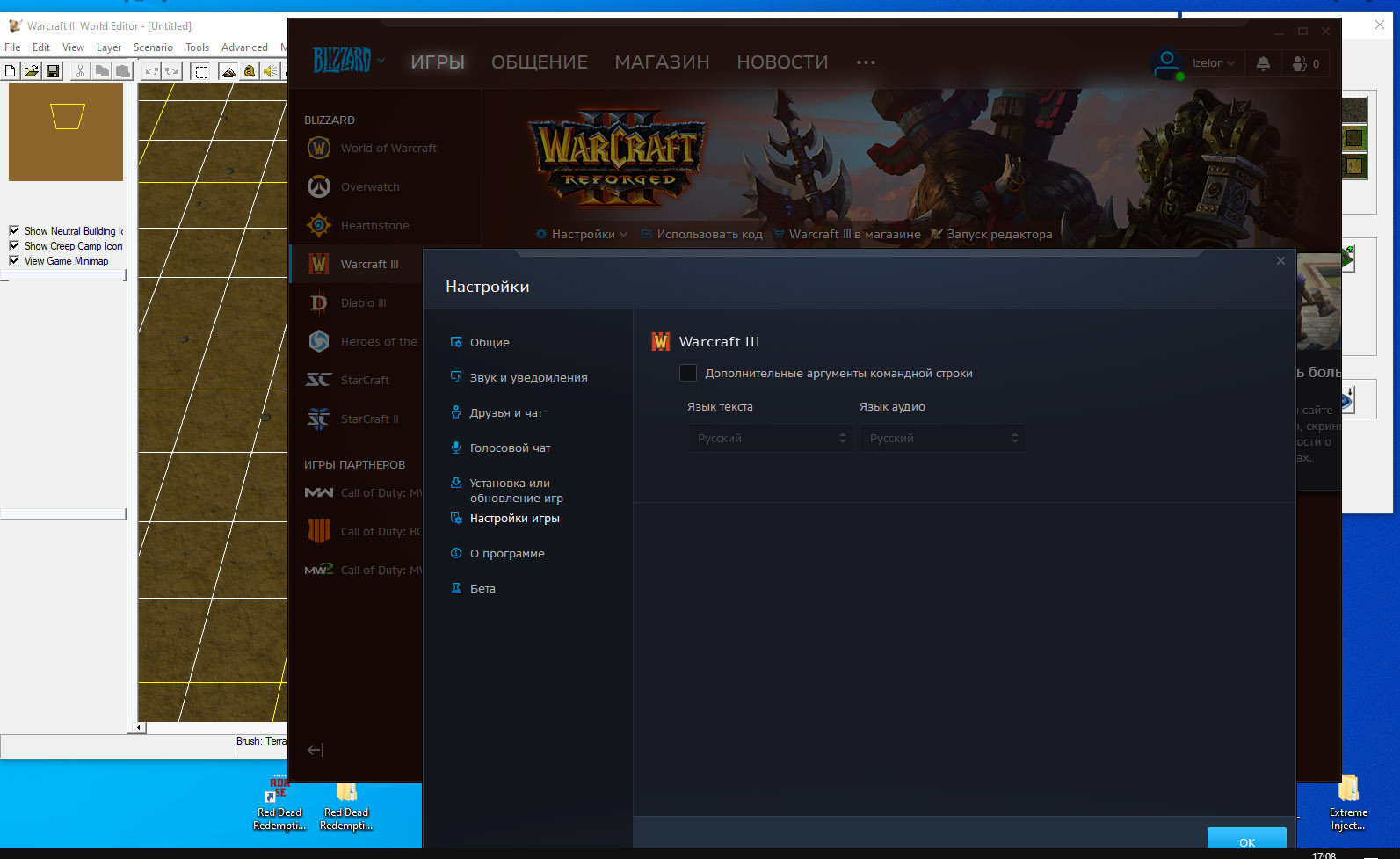
Task: Open Red Dead Redemption RDR shortcut on desktop
Action: pos(279,804)
